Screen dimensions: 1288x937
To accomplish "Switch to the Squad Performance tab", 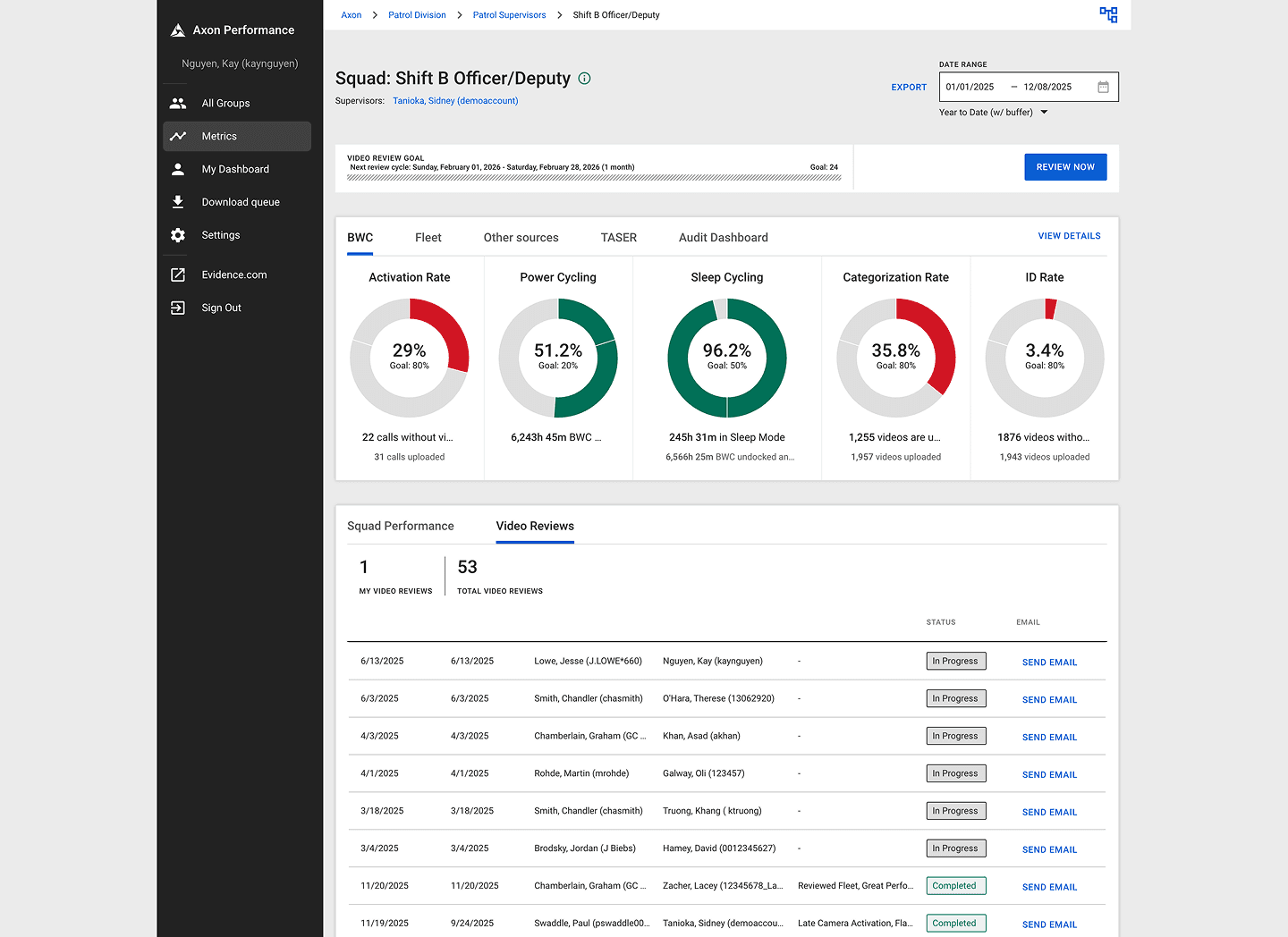I will [400, 526].
